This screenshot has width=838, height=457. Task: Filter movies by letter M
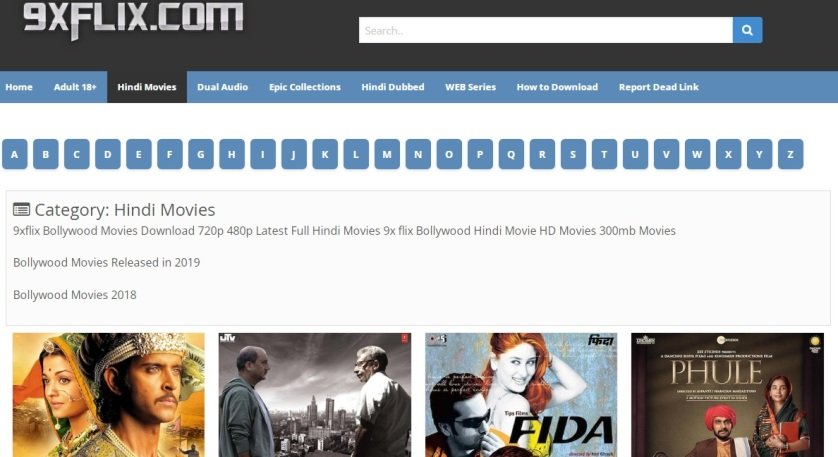[x=387, y=154]
